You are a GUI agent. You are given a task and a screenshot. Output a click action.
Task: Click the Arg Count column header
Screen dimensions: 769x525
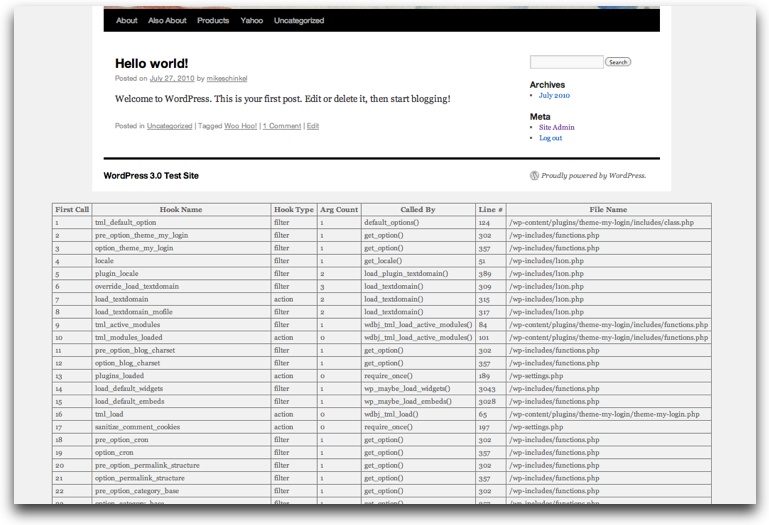pos(339,210)
